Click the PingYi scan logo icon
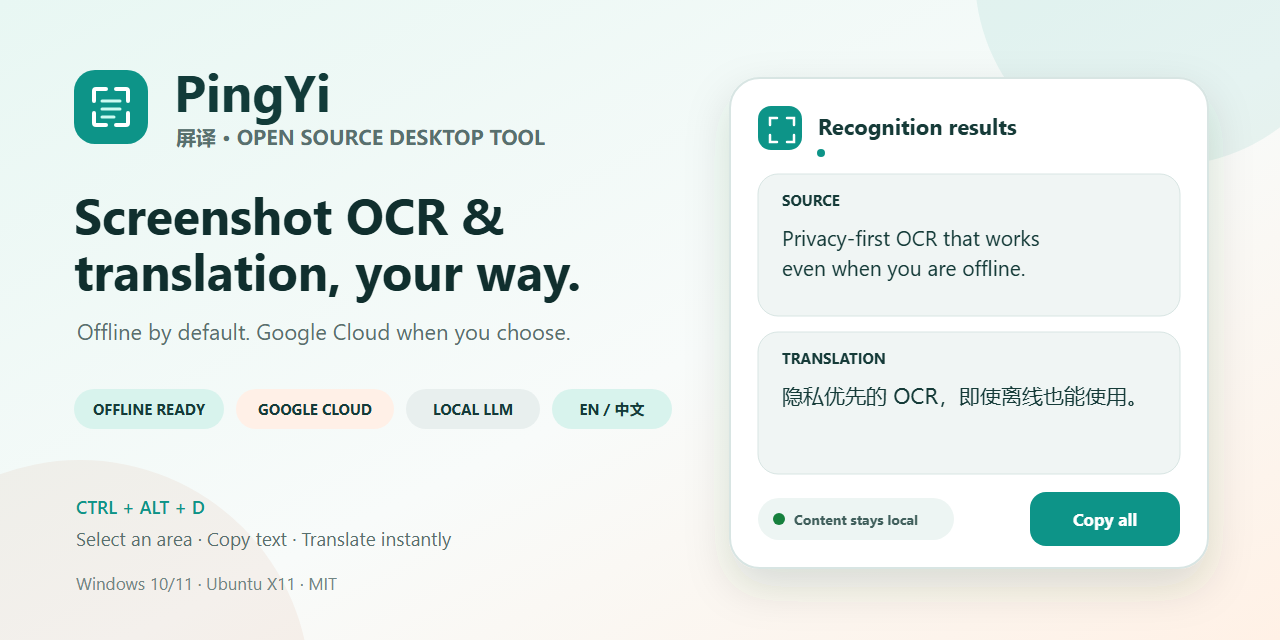This screenshot has height=640, width=1280. click(111, 107)
